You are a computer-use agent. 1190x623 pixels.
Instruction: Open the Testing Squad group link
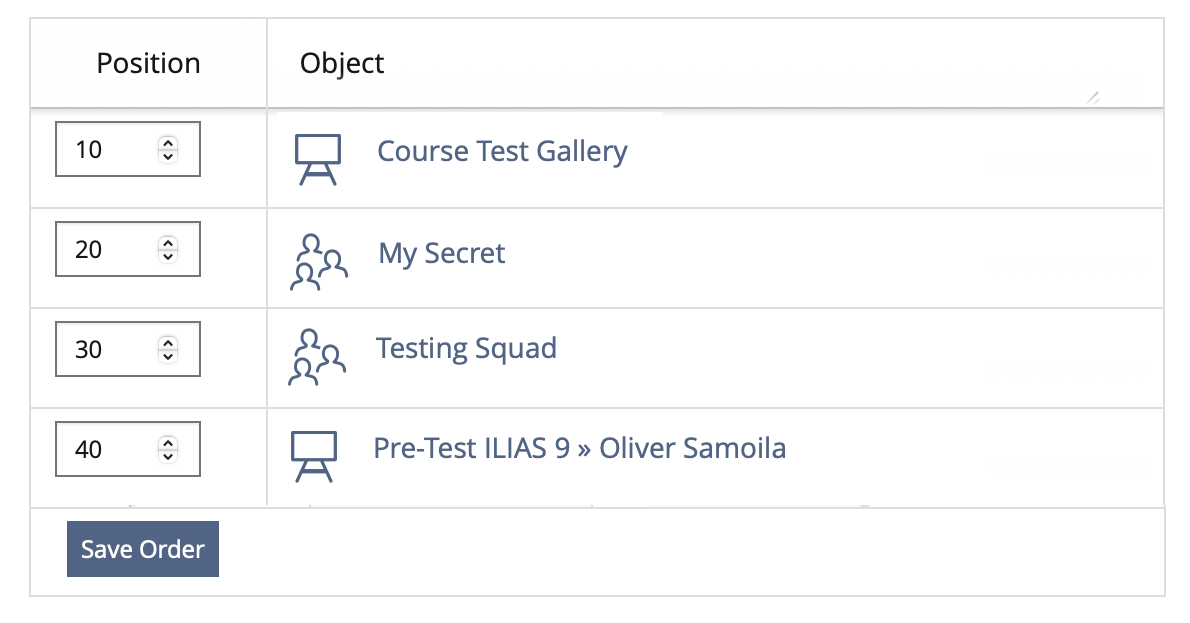pos(466,348)
